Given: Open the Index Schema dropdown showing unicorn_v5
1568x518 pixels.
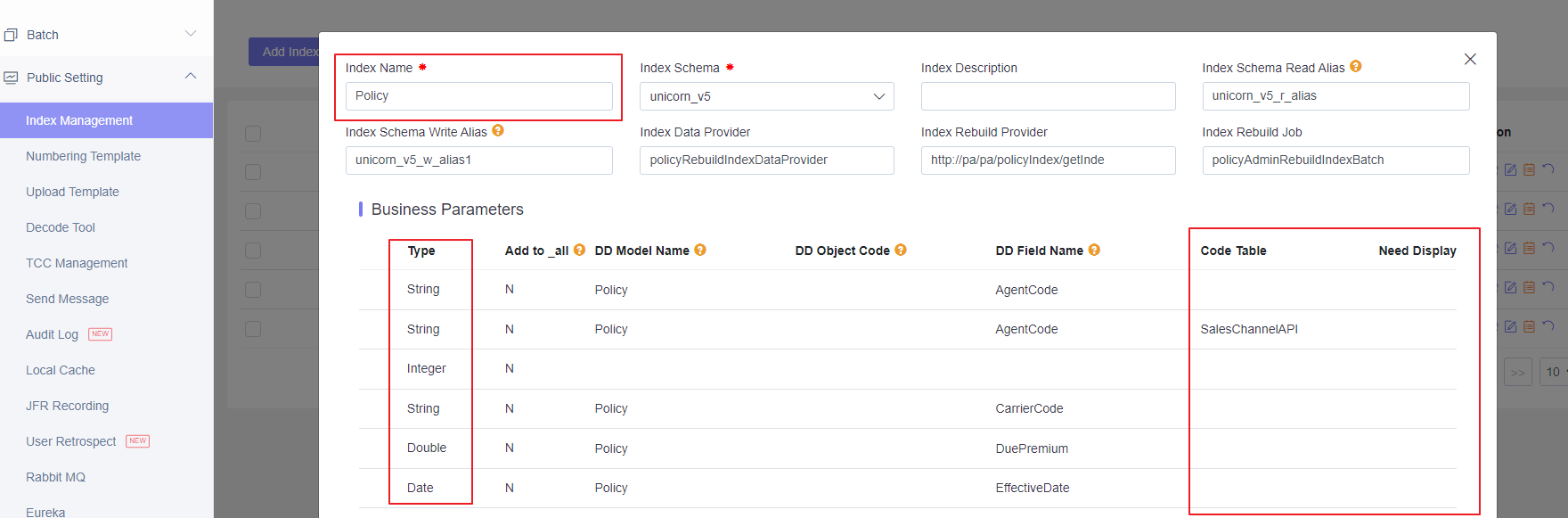Looking at the screenshot, I should (766, 96).
